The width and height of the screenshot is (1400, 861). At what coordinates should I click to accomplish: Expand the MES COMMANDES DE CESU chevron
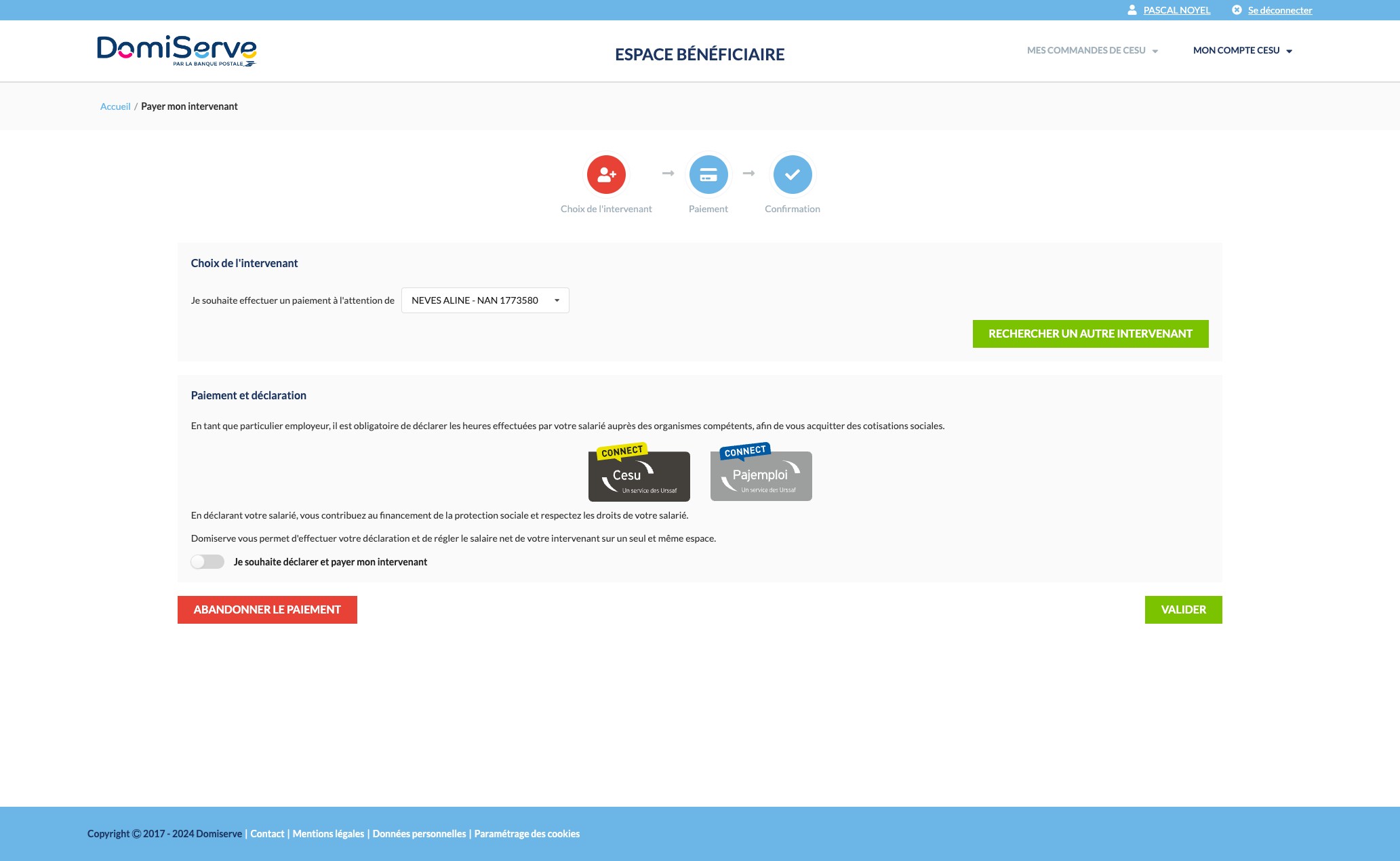(1154, 50)
